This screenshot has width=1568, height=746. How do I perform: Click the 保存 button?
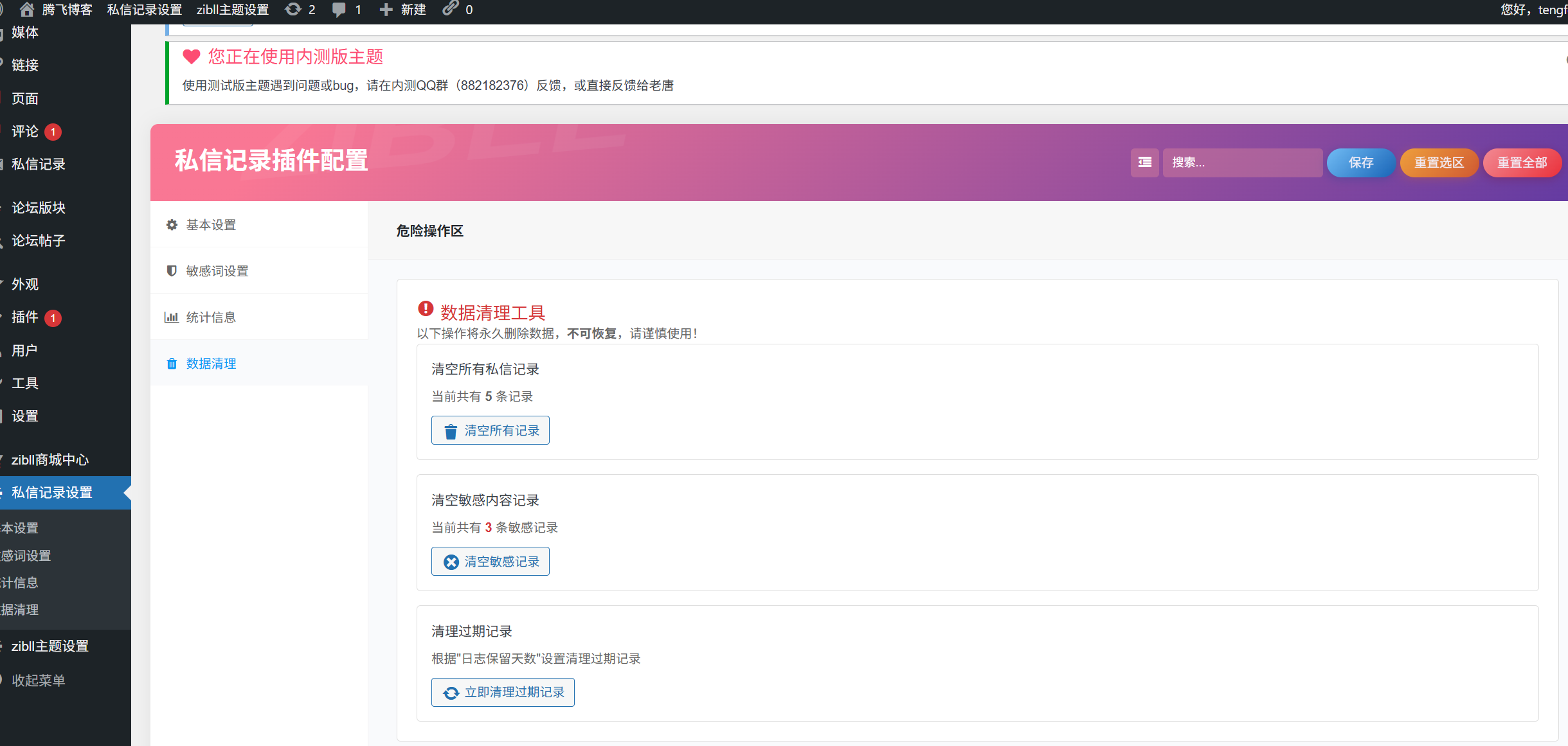pyautogui.click(x=1360, y=163)
